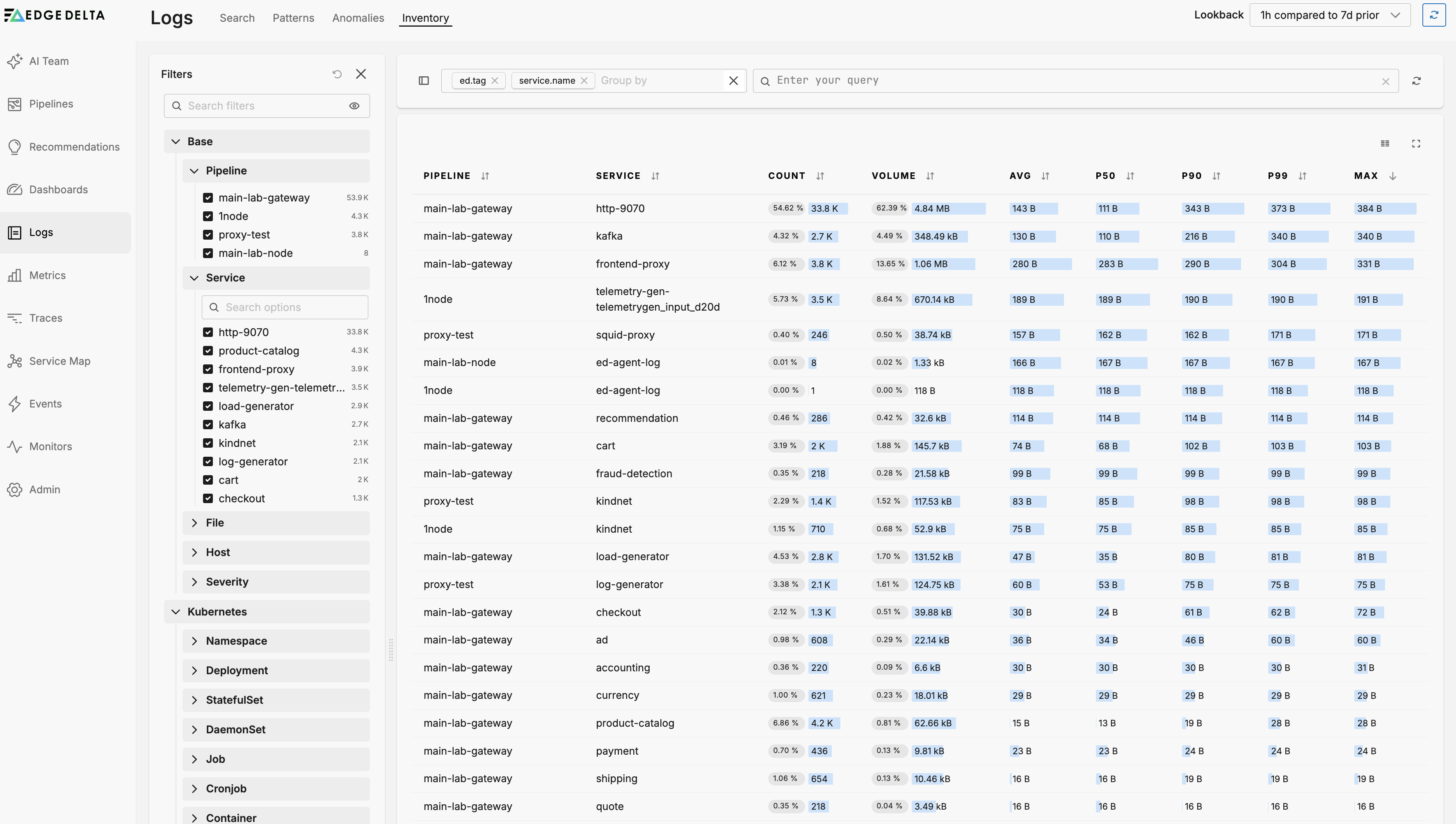Disable the kafka service filter

click(x=209, y=424)
